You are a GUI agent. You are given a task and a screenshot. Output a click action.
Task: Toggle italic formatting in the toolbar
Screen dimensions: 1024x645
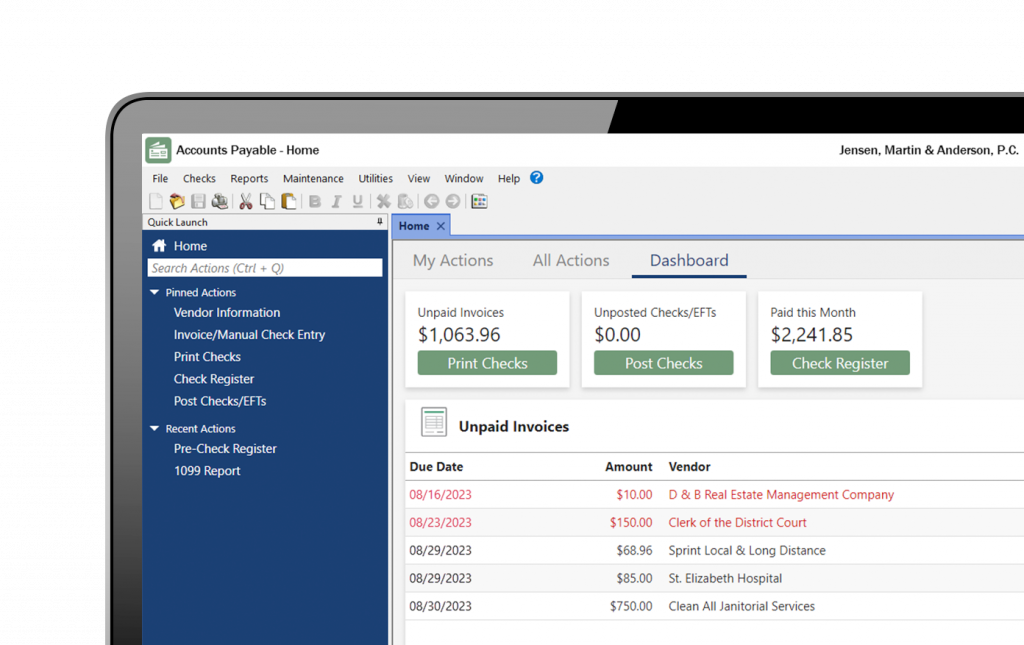(x=336, y=201)
